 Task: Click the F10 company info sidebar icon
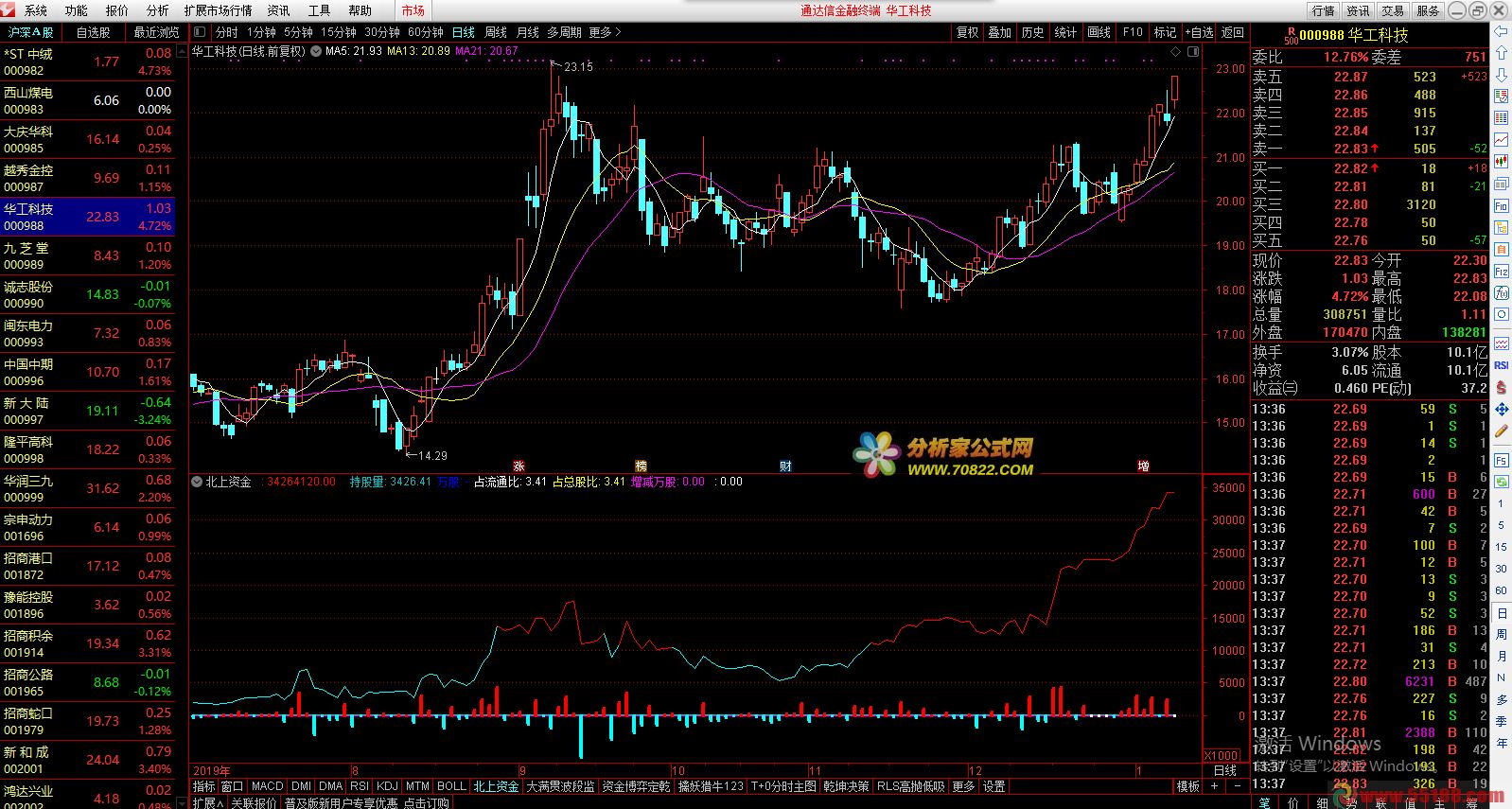(x=1501, y=205)
